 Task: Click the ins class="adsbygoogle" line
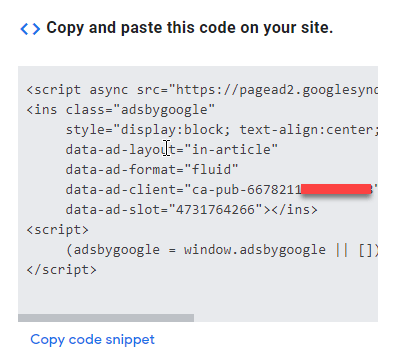[121, 110]
